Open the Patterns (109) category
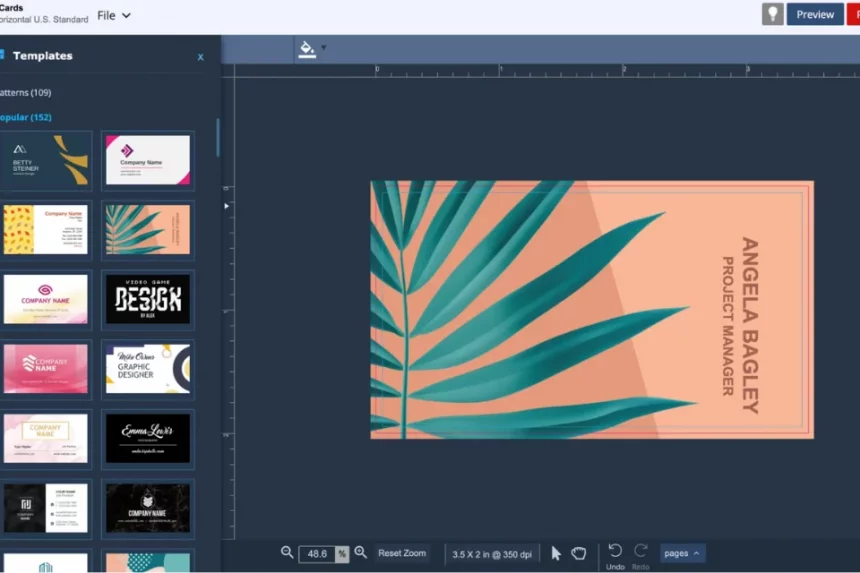 coord(25,93)
